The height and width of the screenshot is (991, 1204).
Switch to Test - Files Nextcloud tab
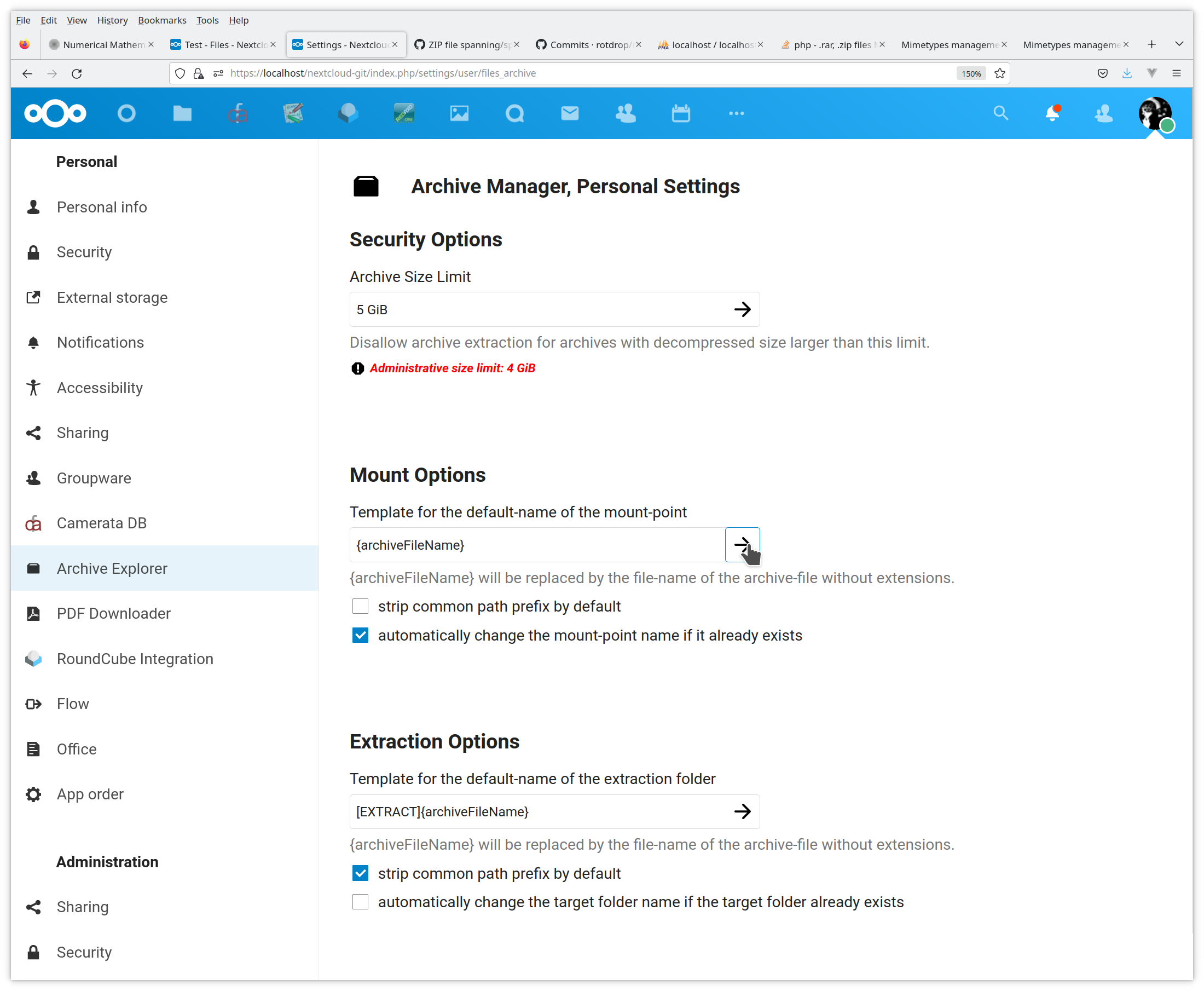click(219, 44)
